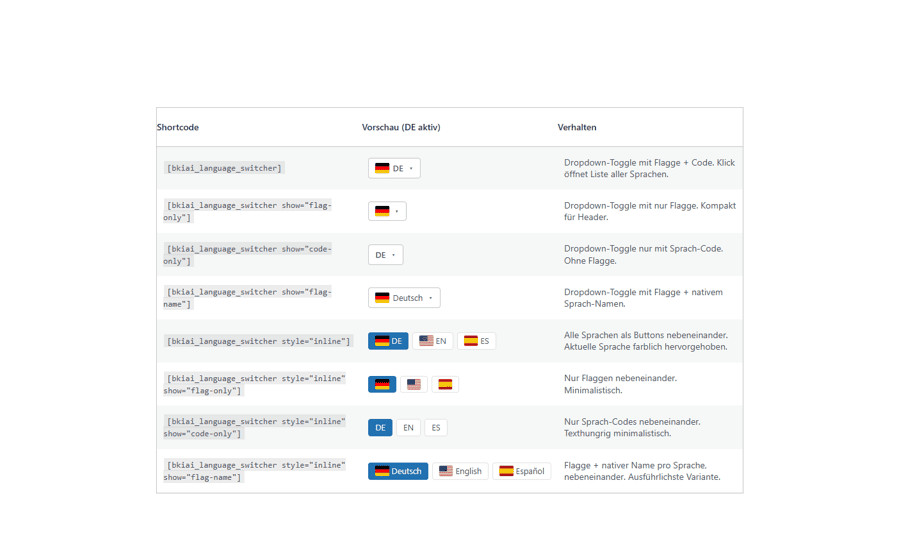The width and height of the screenshot is (907, 548).
Task: Select the code-only ES inline button
Action: pyautogui.click(x=436, y=428)
